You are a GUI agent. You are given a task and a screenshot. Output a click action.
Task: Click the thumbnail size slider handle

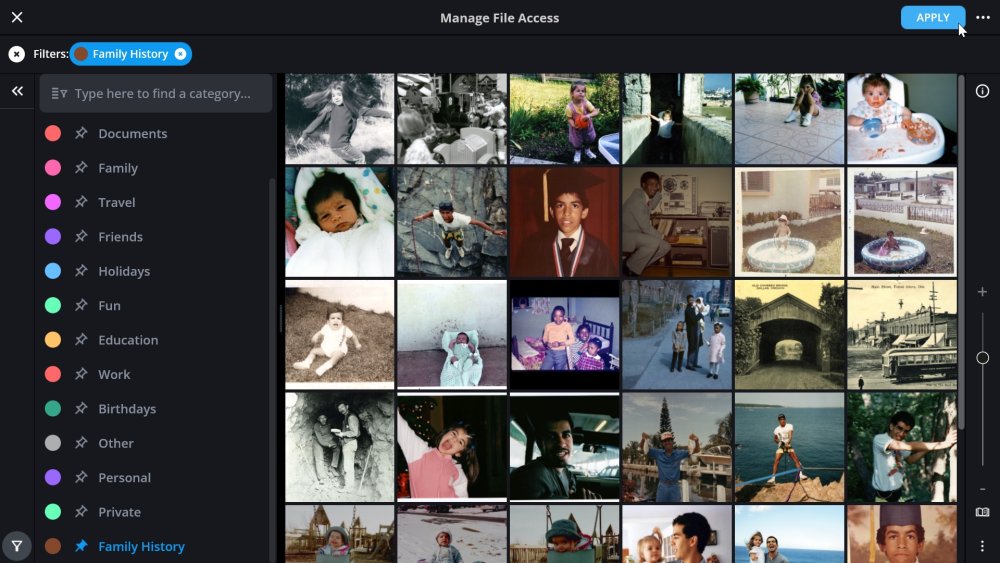click(x=982, y=358)
